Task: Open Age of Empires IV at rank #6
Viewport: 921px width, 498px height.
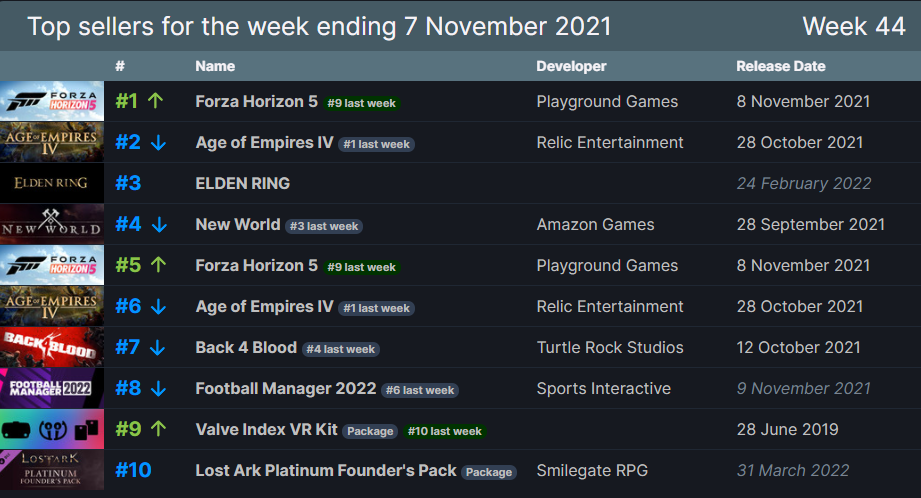Action: (264, 307)
